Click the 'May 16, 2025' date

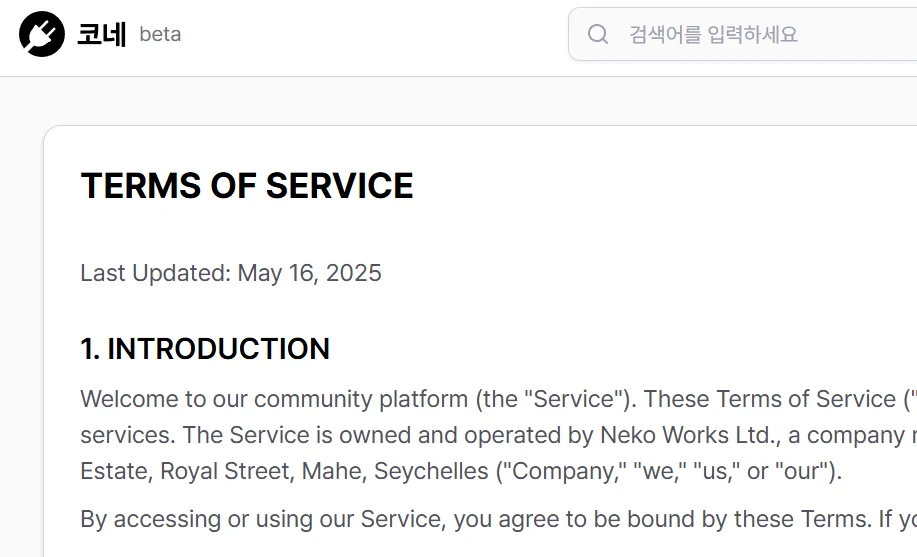tap(309, 273)
